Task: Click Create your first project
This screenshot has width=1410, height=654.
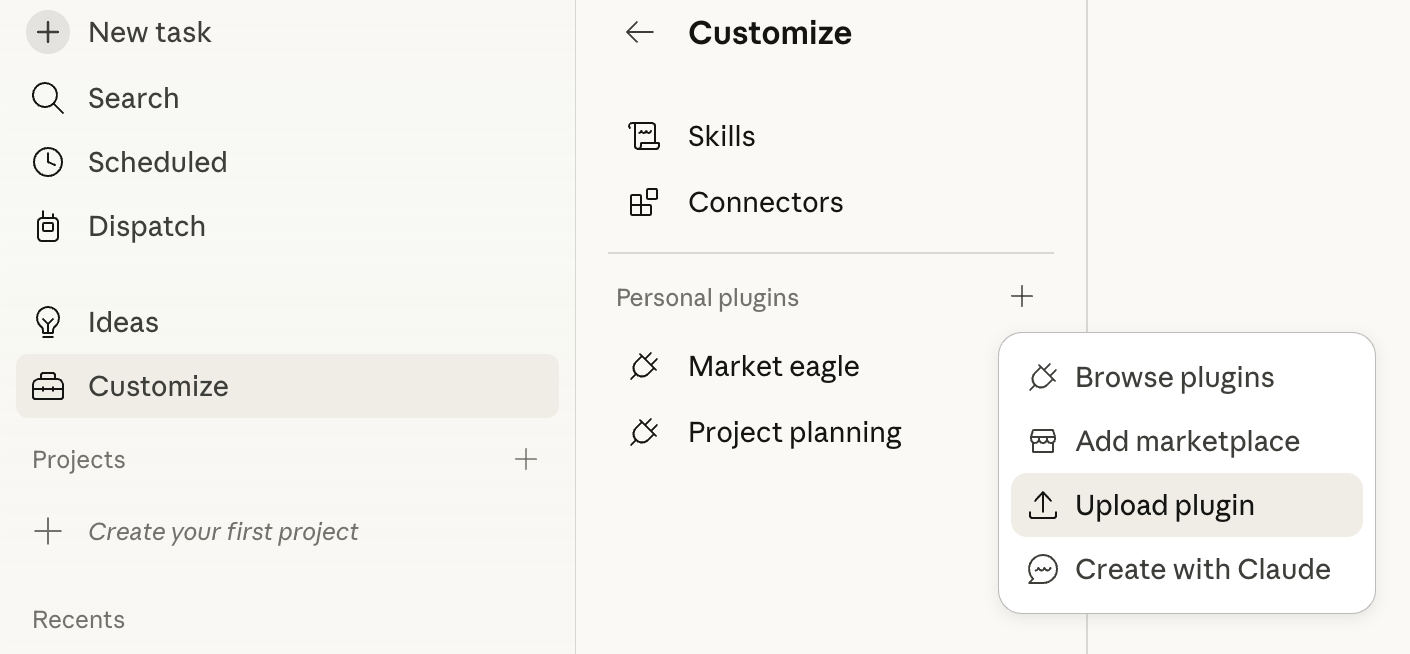Action: pyautogui.click(x=223, y=531)
